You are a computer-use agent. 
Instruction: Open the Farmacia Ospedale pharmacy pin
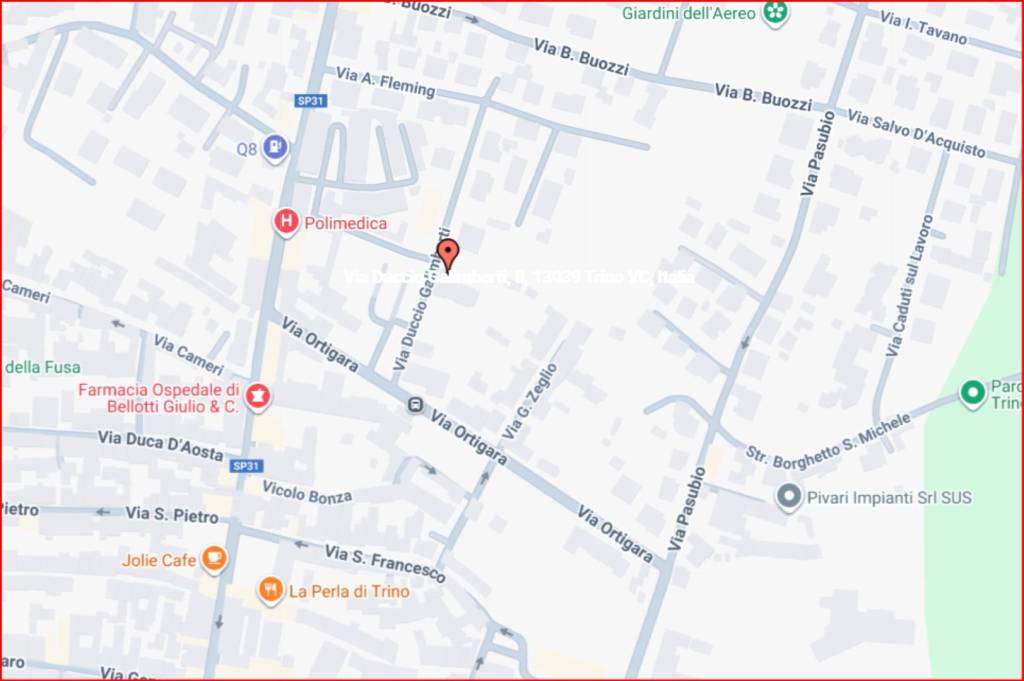(258, 396)
